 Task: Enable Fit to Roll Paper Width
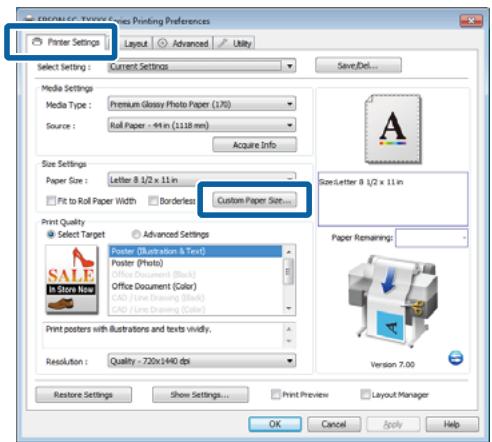51,201
